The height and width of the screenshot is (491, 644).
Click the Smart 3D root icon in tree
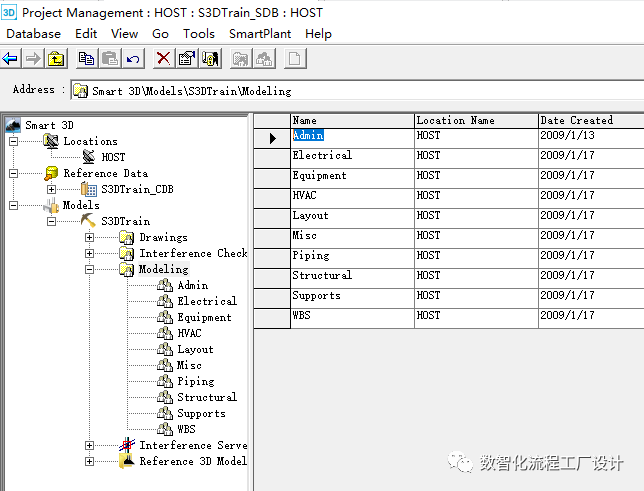13,125
